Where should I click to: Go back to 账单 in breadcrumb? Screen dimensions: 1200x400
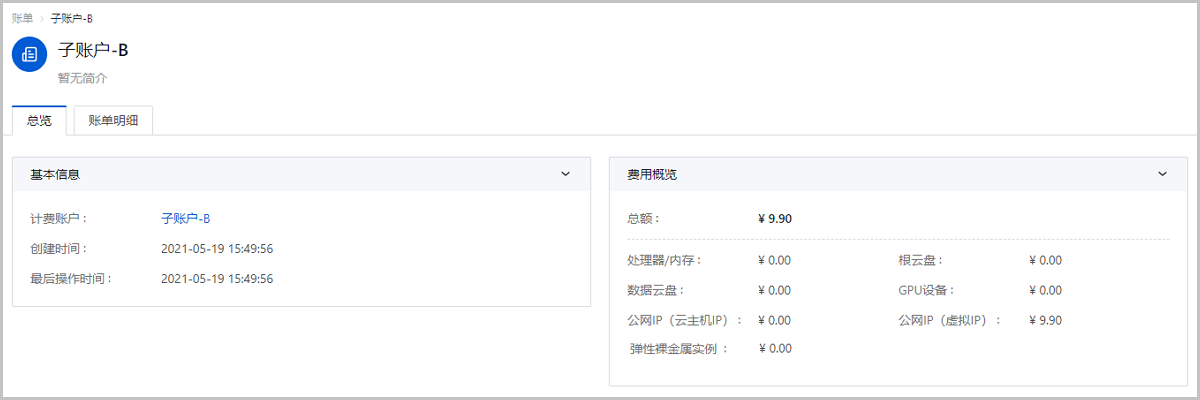(22, 18)
